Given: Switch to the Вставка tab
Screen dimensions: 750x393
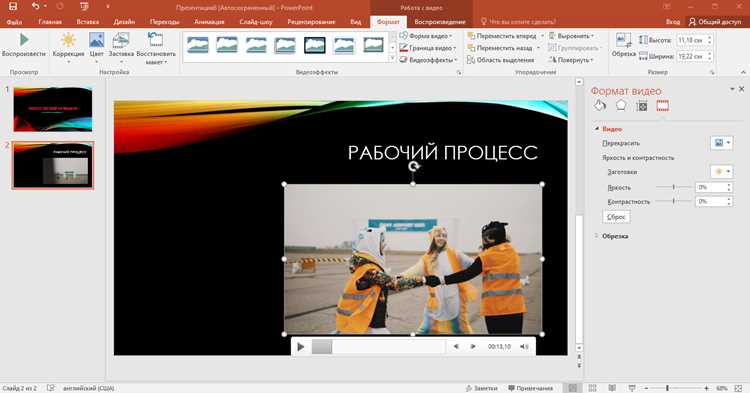Looking at the screenshot, I should 88,22.
